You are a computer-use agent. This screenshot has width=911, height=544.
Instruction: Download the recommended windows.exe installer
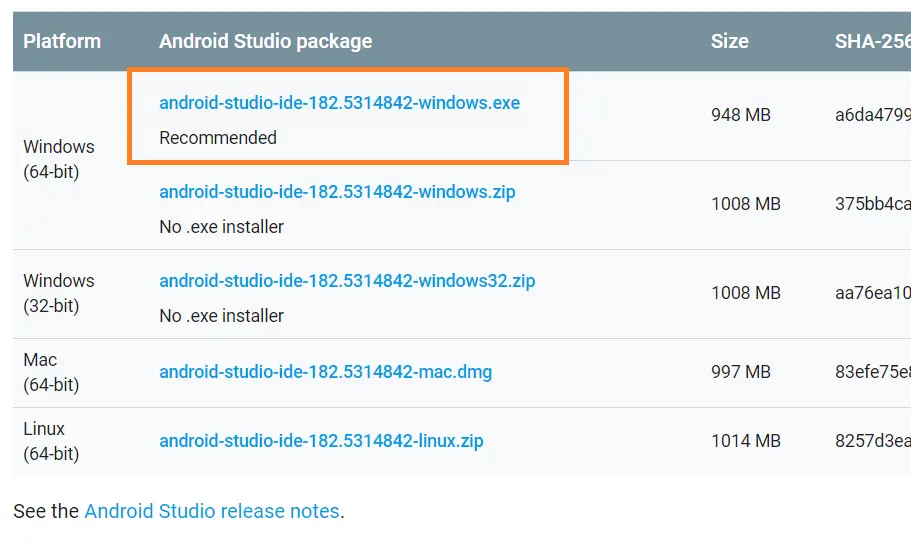[339, 103]
